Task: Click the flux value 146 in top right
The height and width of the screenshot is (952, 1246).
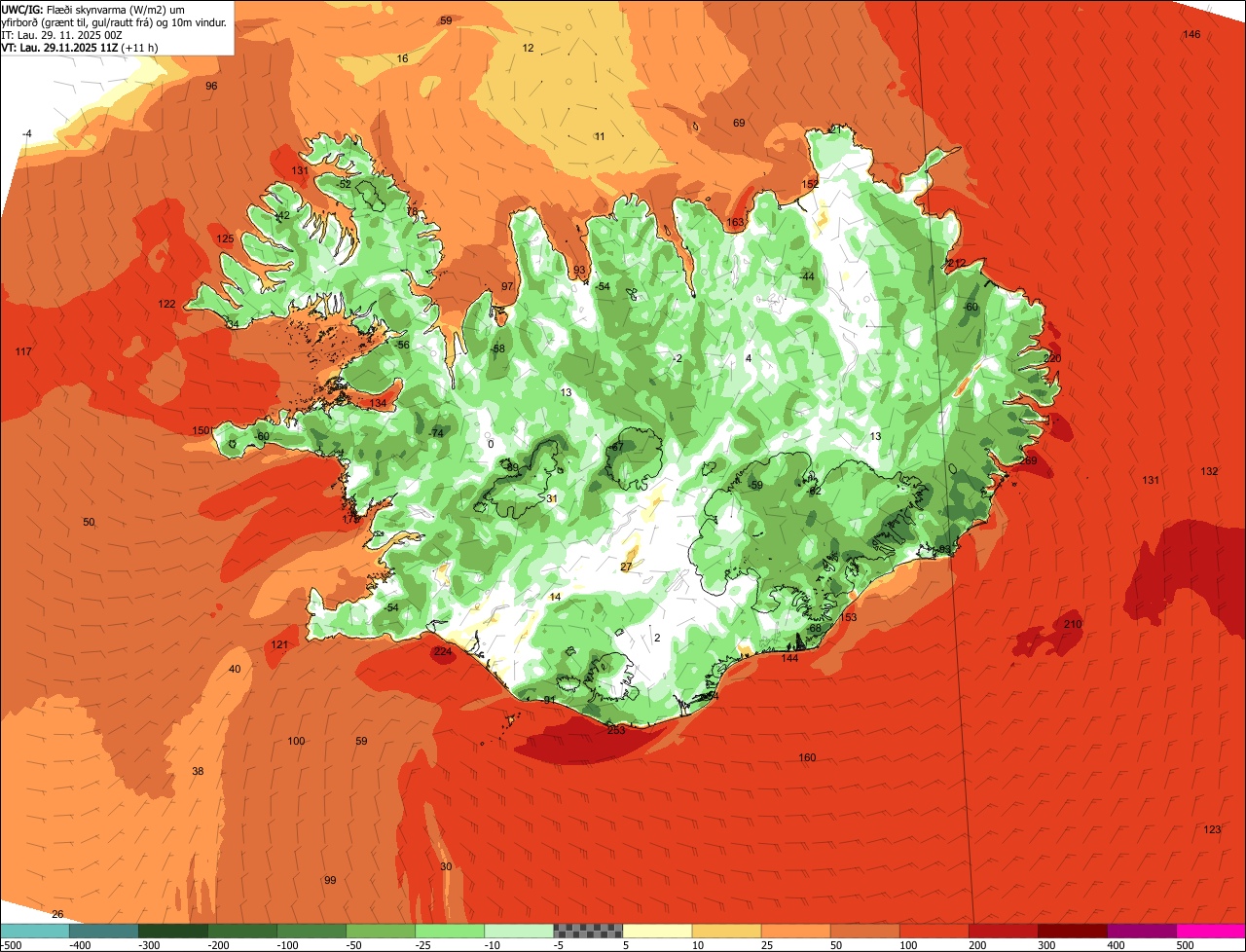Action: coord(1191,34)
